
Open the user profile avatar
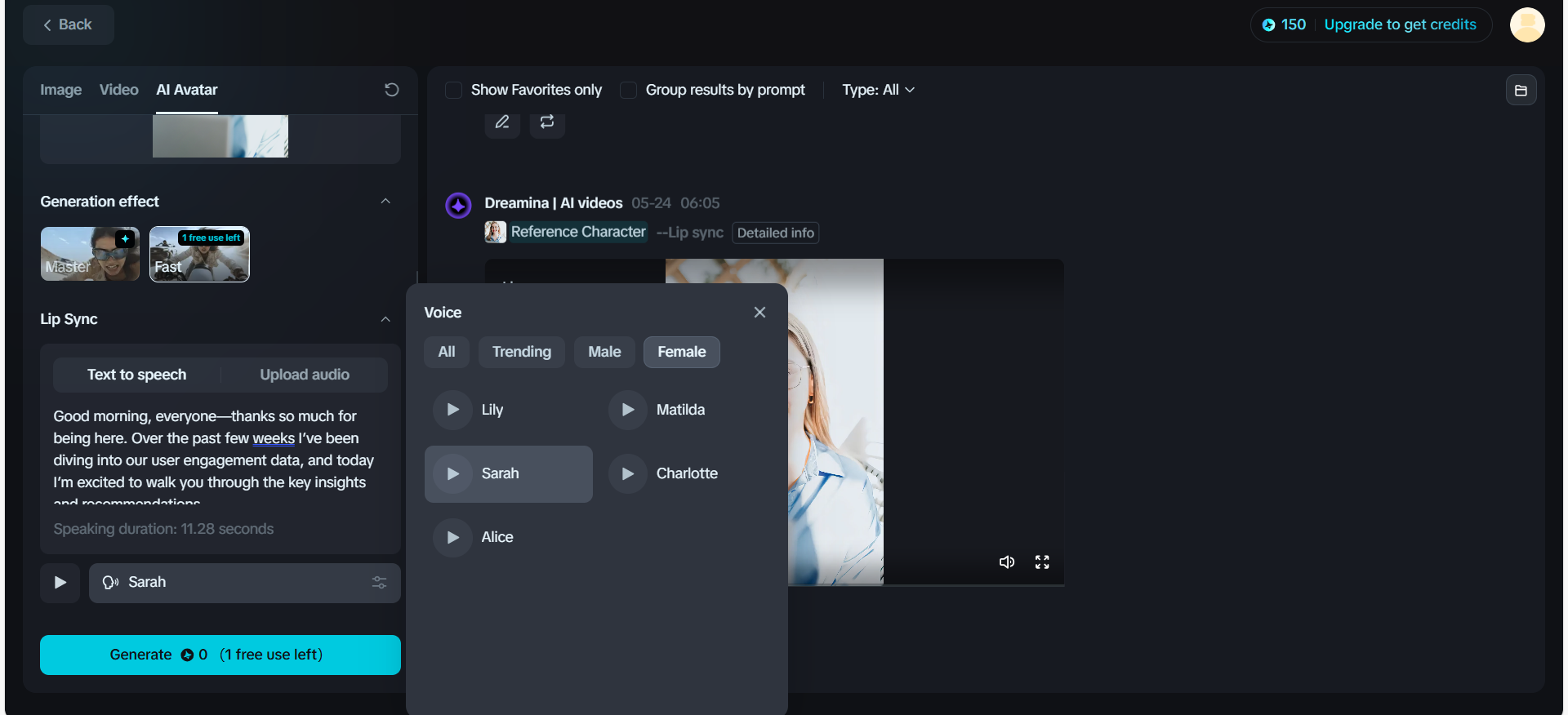1526,24
